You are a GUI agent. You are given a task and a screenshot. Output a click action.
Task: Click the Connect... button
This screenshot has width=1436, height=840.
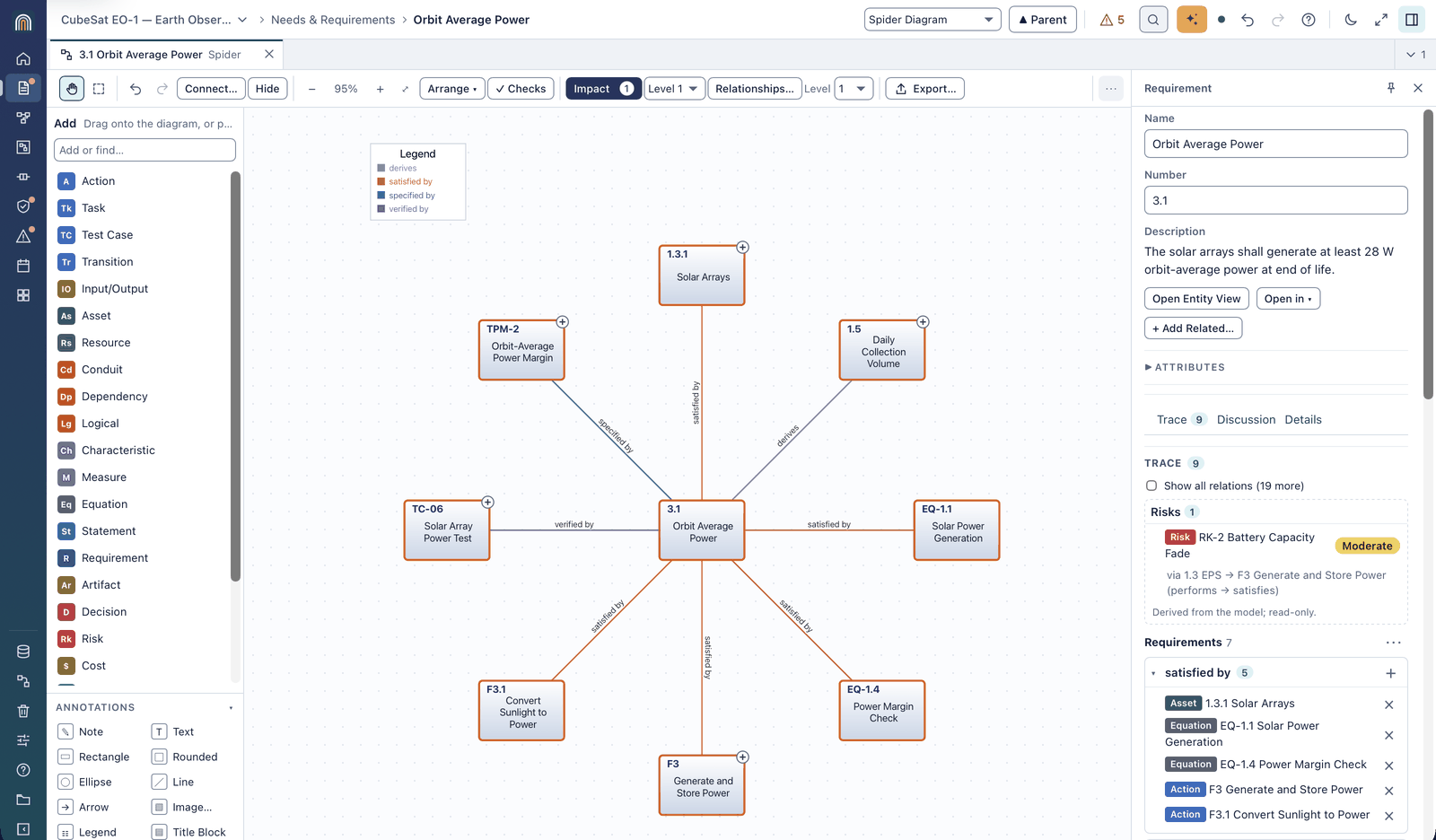(x=211, y=89)
